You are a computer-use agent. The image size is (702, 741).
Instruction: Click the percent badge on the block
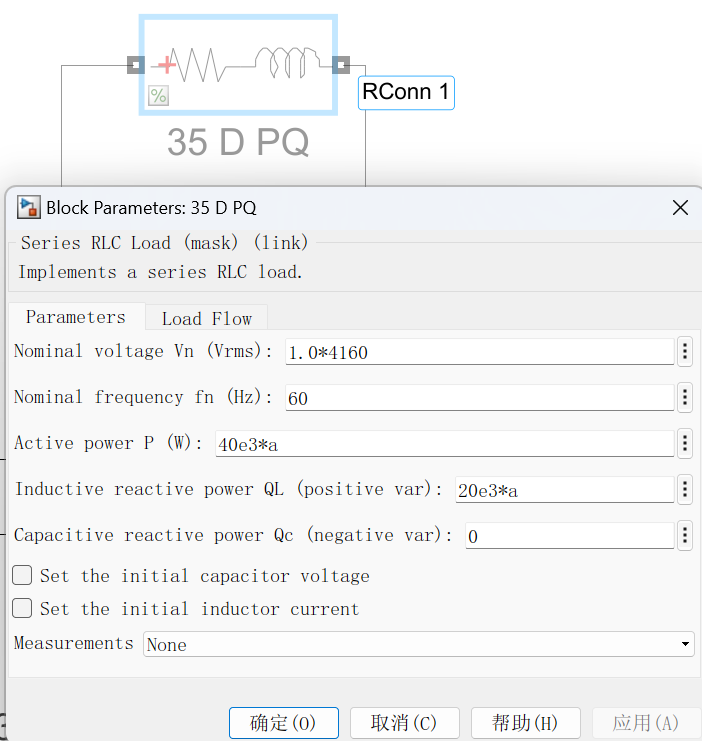coord(158,95)
